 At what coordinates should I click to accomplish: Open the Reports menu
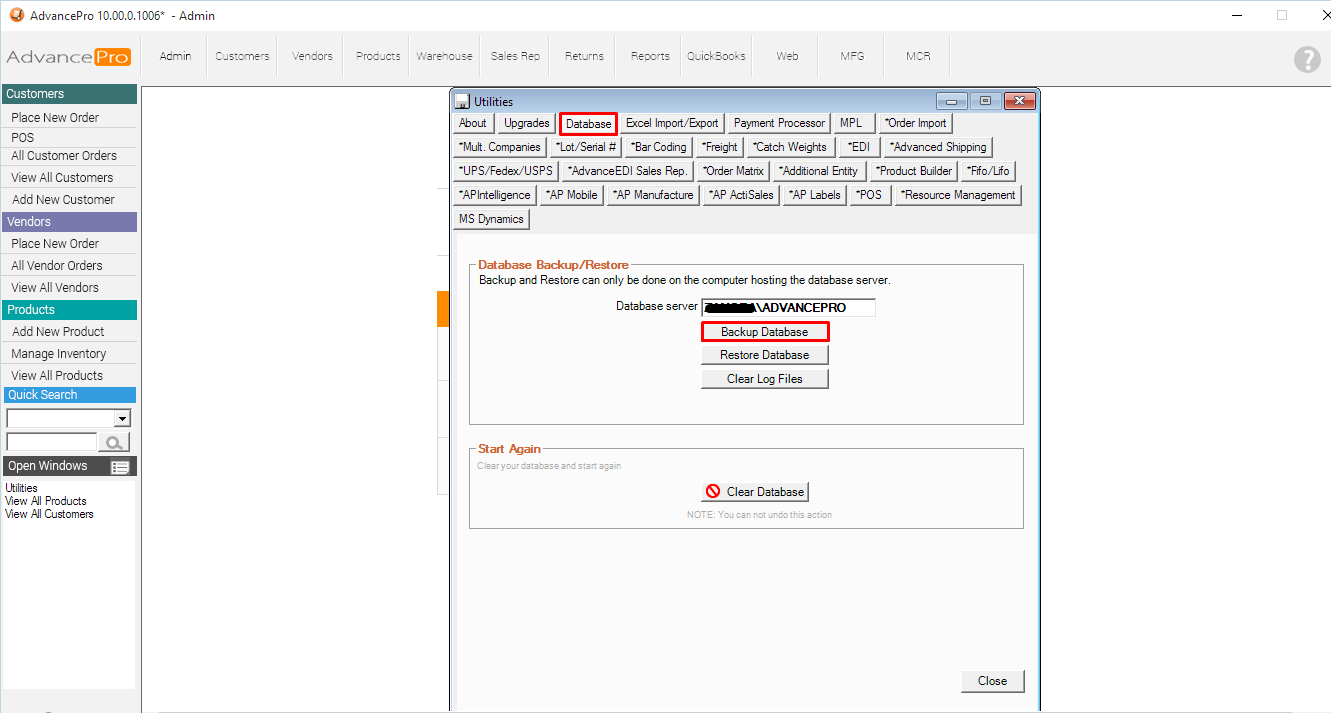tap(650, 56)
